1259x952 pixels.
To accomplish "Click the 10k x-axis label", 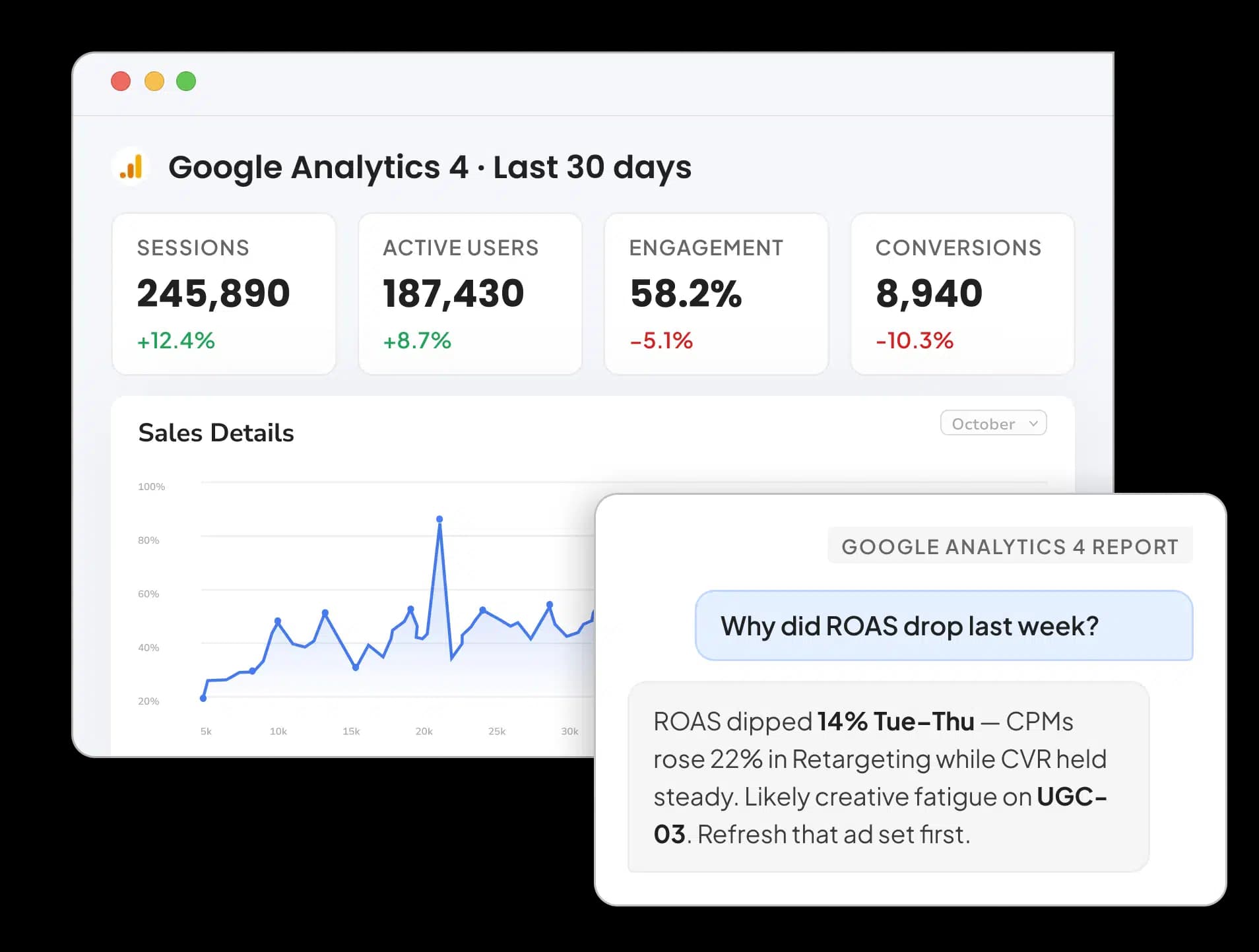I will point(278,731).
